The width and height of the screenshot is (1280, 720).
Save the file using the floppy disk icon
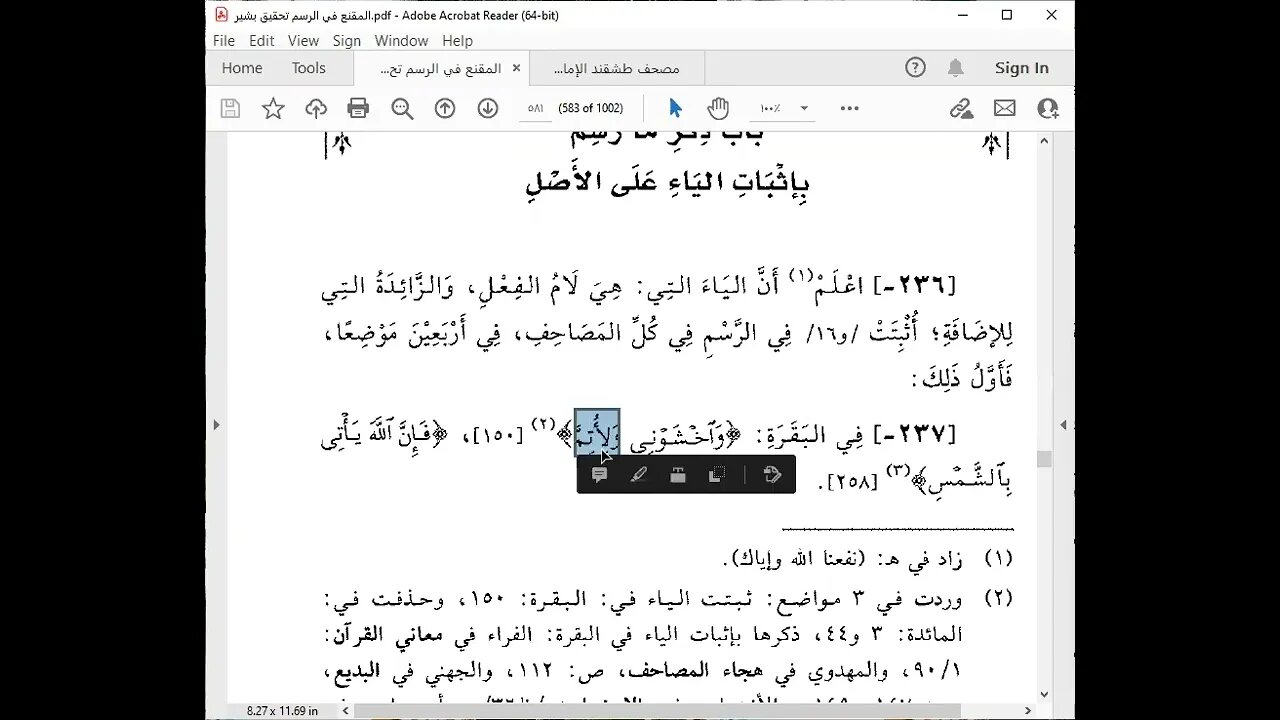[x=230, y=108]
